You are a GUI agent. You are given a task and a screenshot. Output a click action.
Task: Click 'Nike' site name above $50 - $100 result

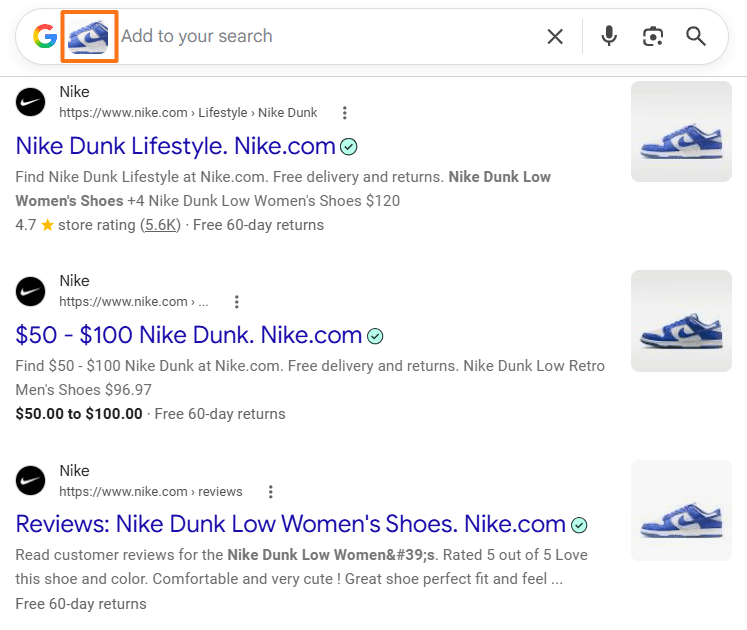(x=74, y=281)
